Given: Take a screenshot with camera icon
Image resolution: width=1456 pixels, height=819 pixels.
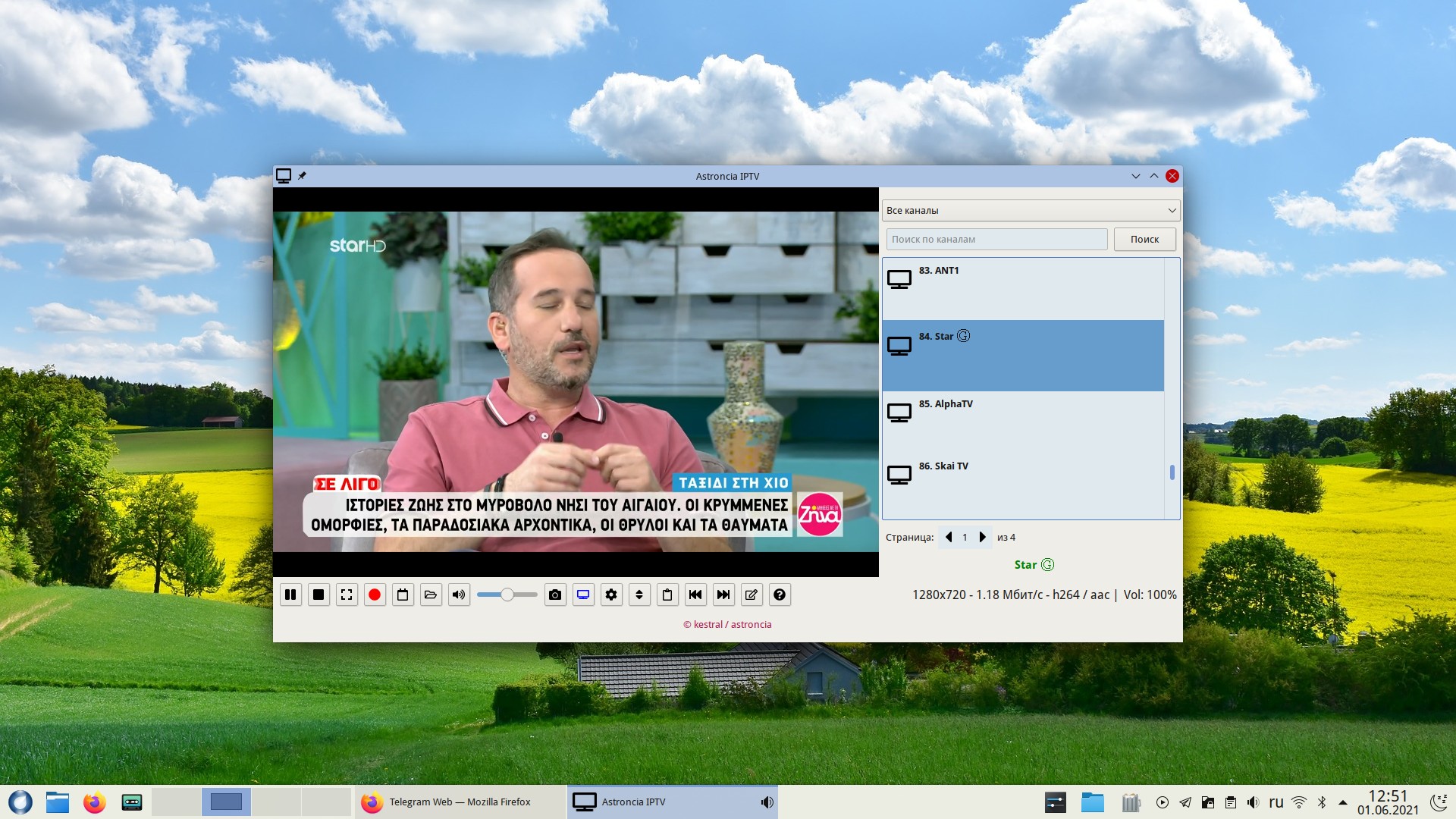Looking at the screenshot, I should (x=555, y=595).
